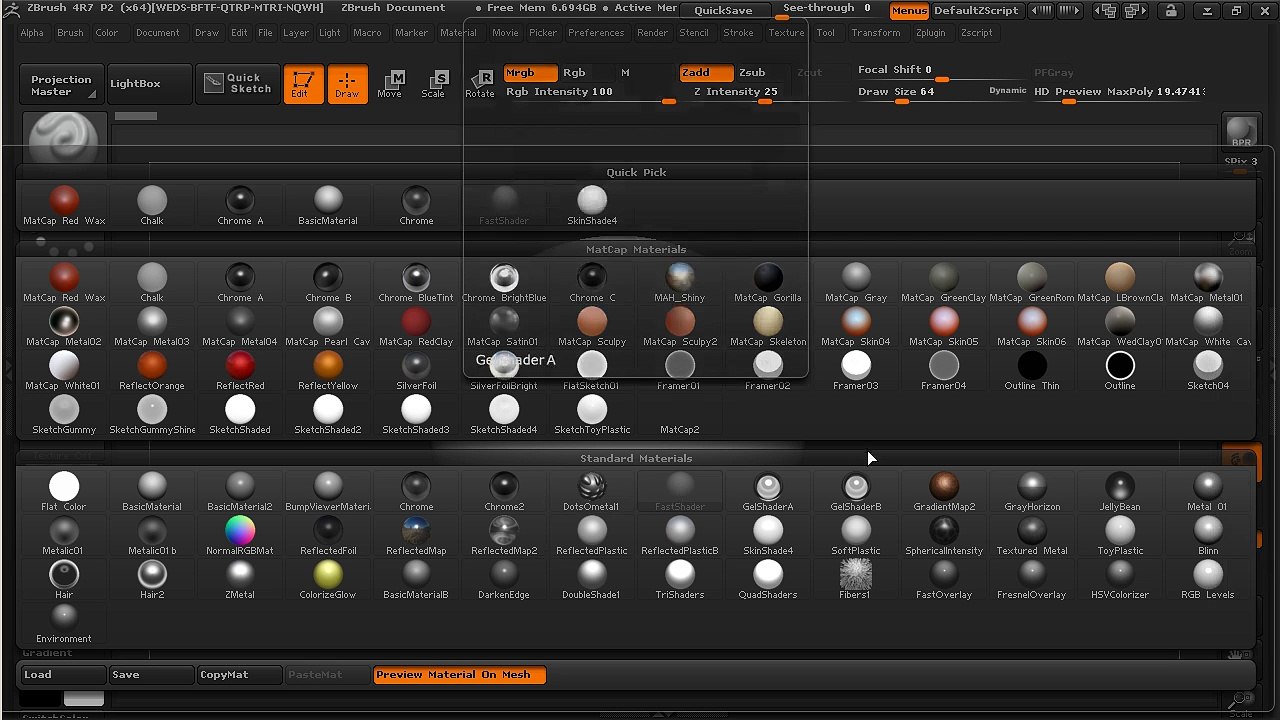
Task: Click CopyMat button
Action: click(x=238, y=675)
